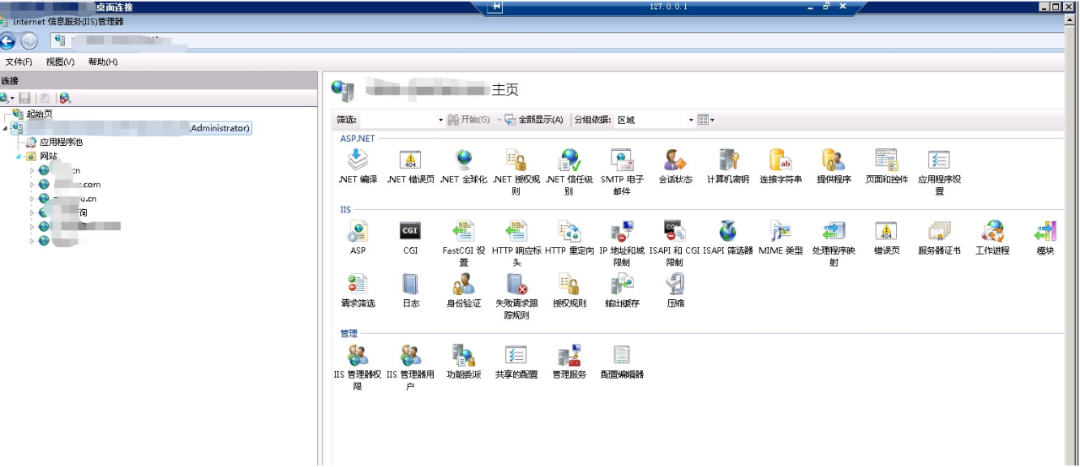Open the .NET 信任级别 feature
1080x467 pixels.
569,172
